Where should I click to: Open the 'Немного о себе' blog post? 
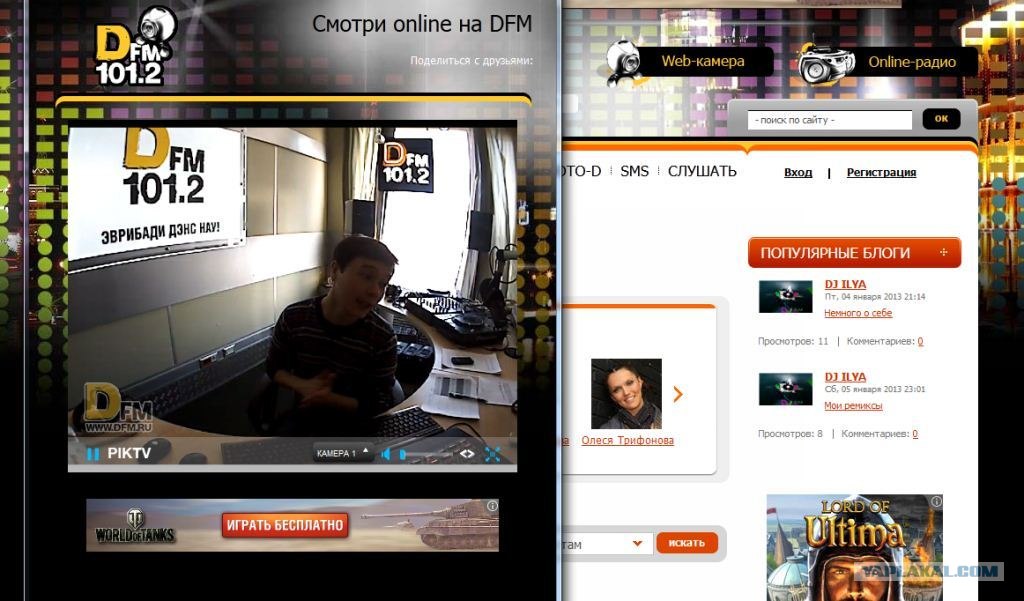[x=858, y=313]
